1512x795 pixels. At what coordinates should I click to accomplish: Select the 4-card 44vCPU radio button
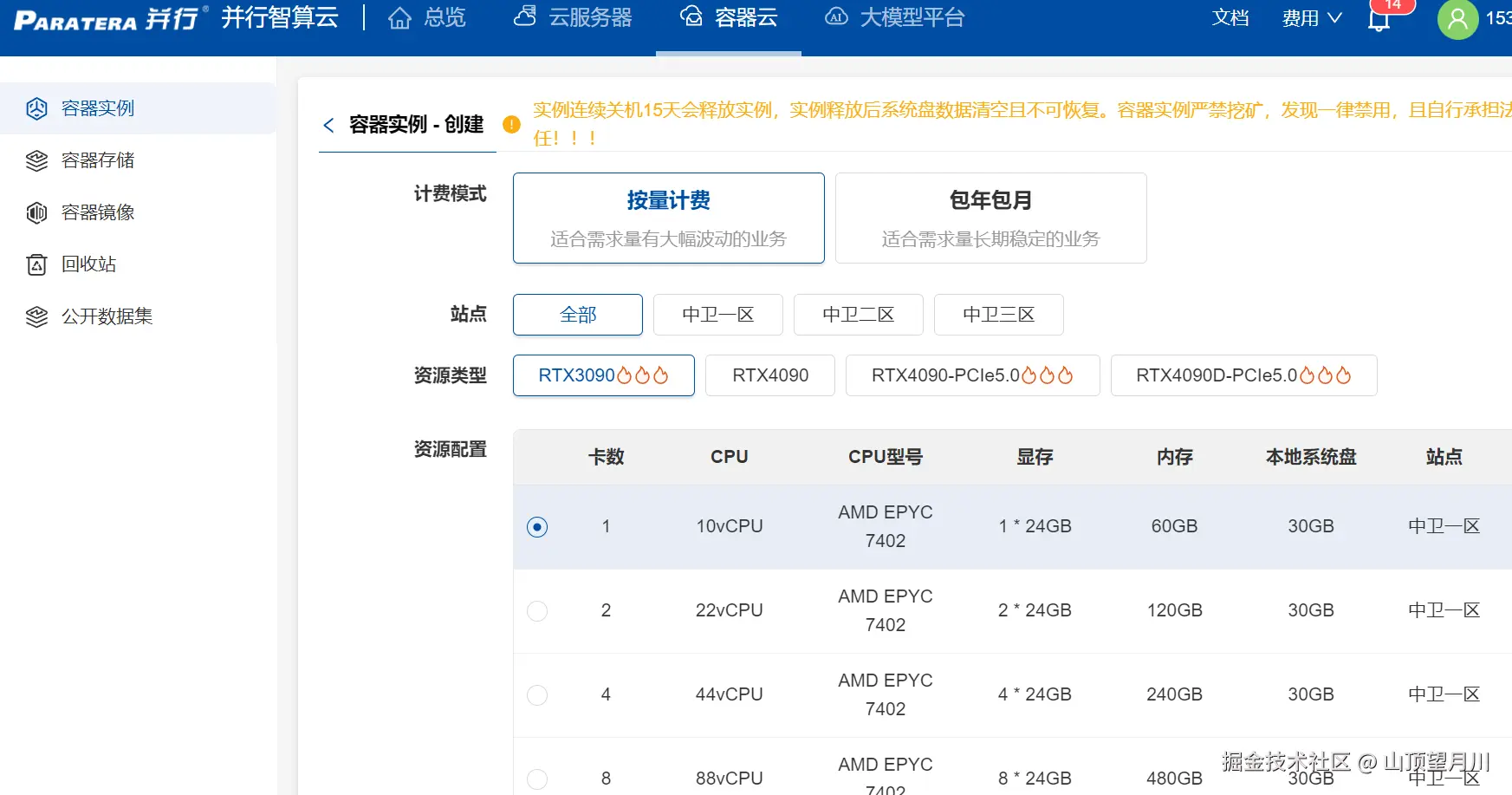tap(537, 695)
